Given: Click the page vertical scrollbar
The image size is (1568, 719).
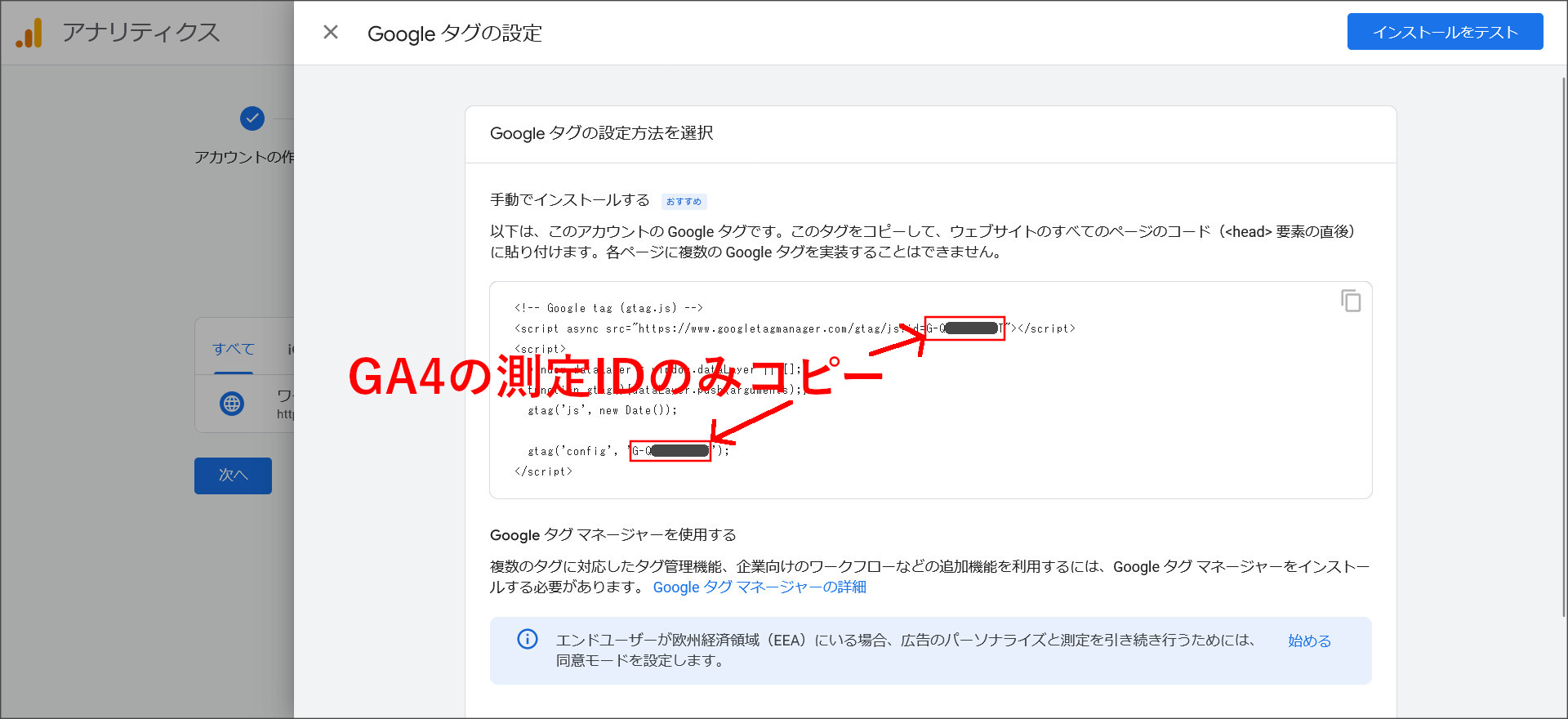Looking at the screenshot, I should point(1563,347).
